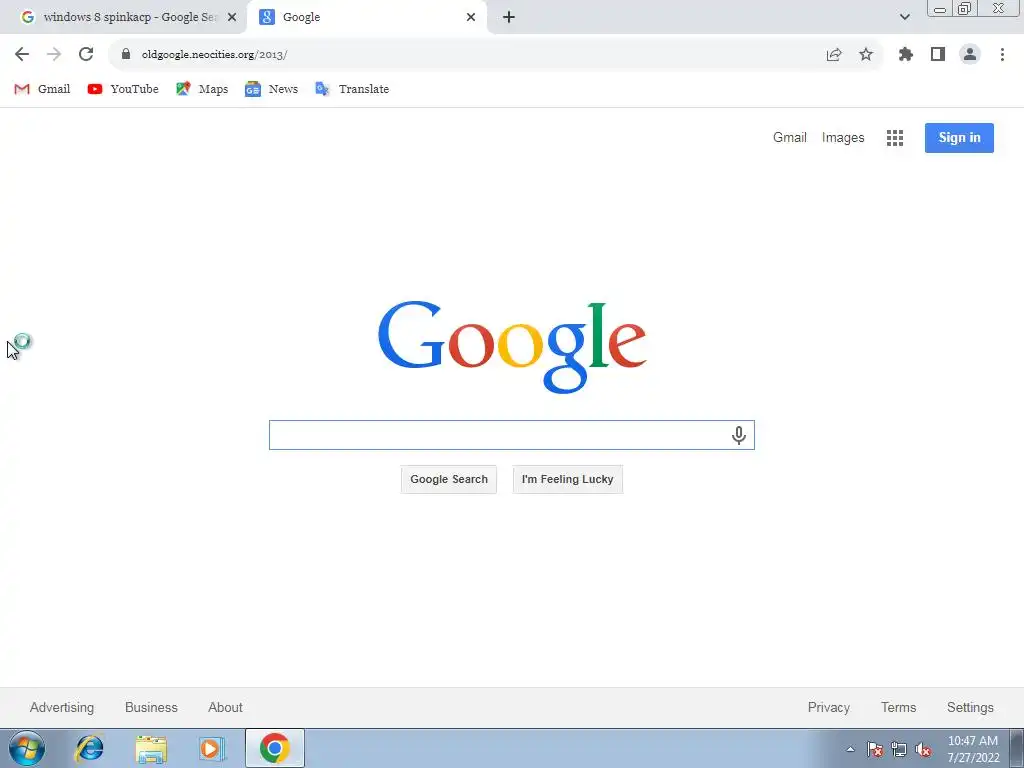Open a new tab with the plus button
This screenshot has width=1024, height=768.
click(x=509, y=17)
